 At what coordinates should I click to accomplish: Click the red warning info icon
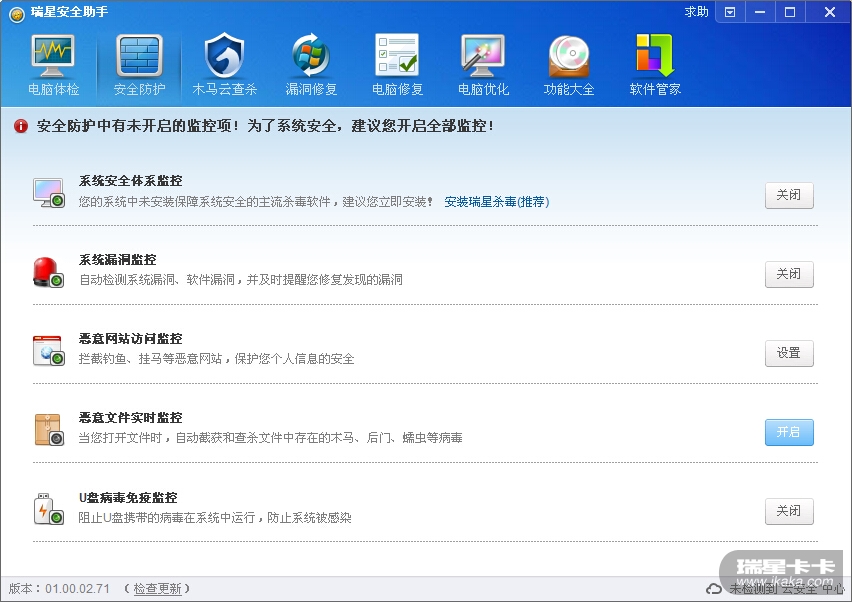(x=21, y=126)
